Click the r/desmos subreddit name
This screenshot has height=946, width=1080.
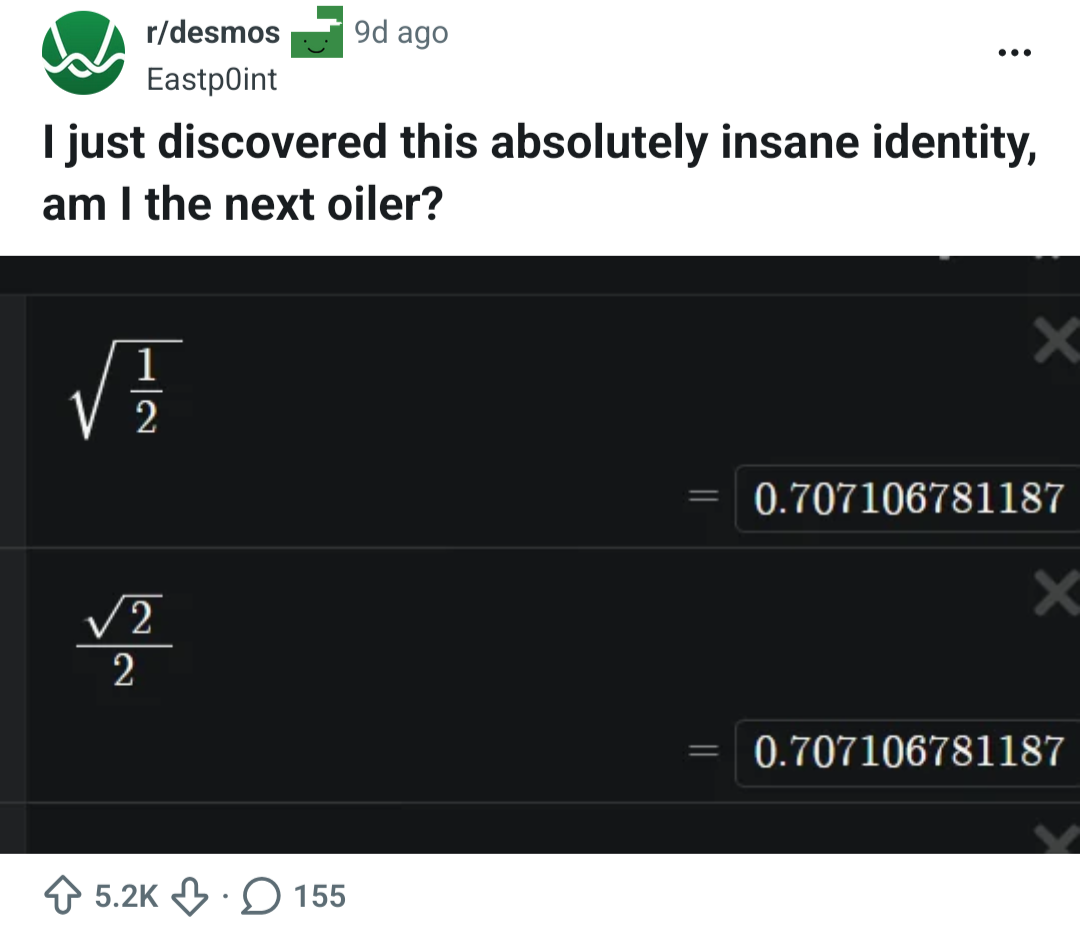[212, 33]
